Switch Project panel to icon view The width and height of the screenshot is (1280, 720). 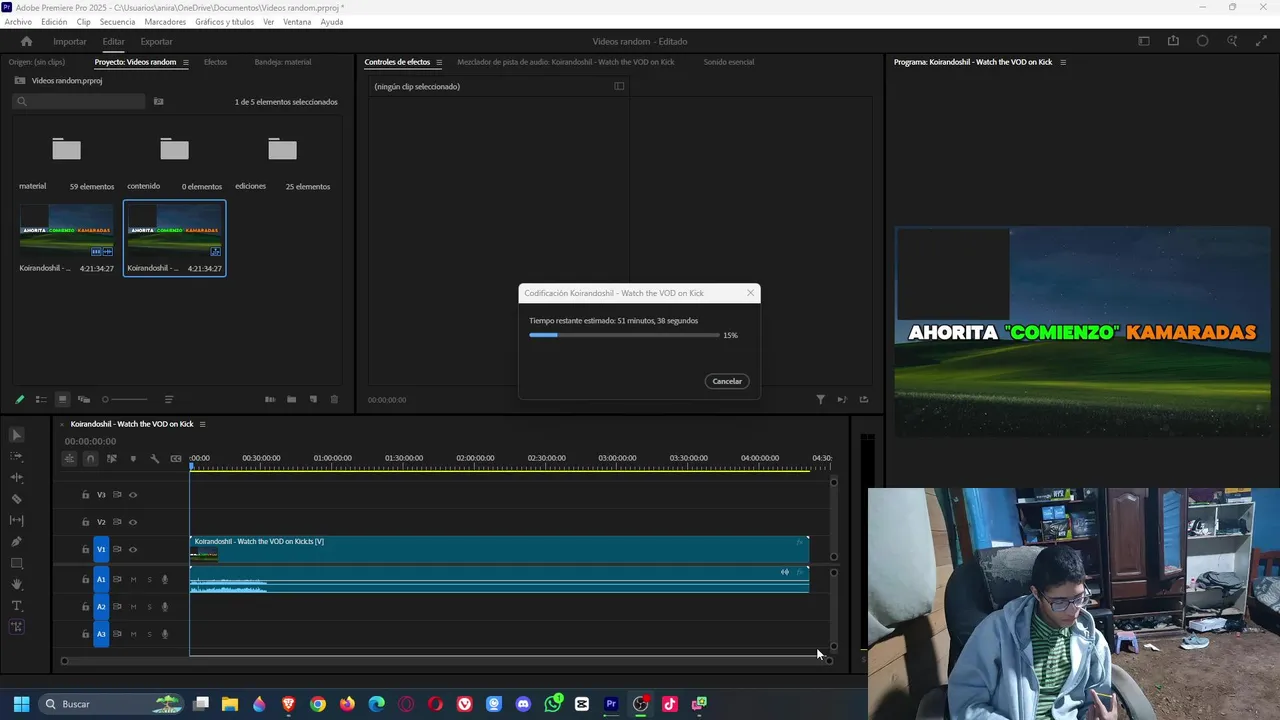(x=62, y=399)
